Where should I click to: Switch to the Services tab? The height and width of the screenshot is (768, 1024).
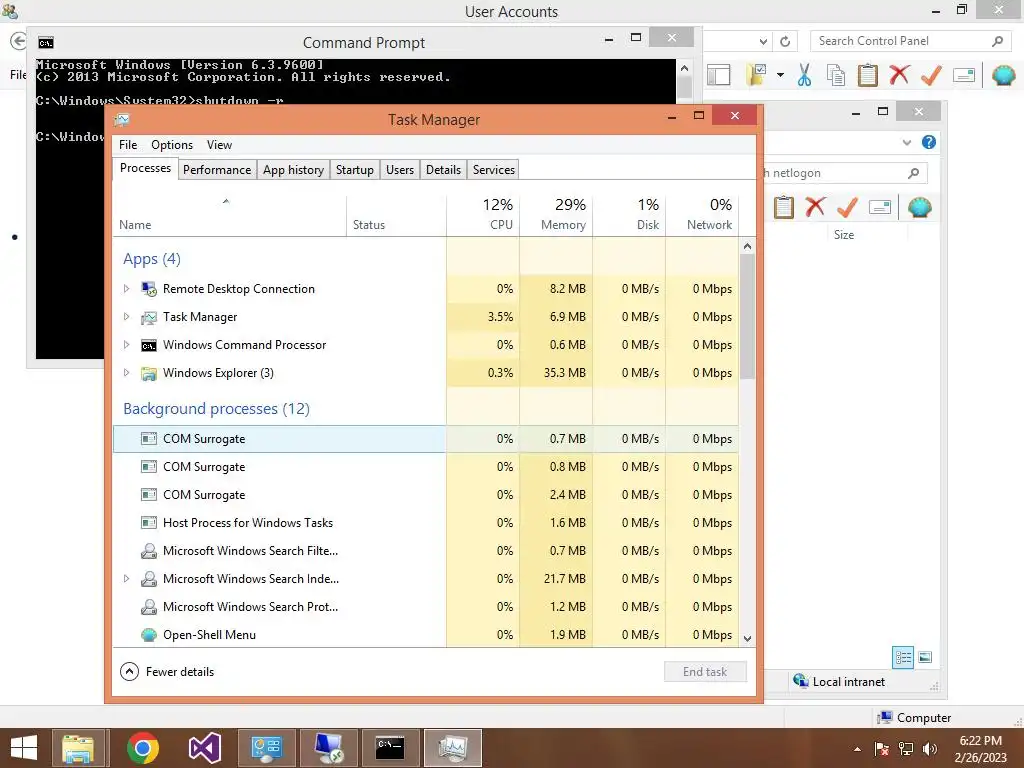click(x=494, y=170)
